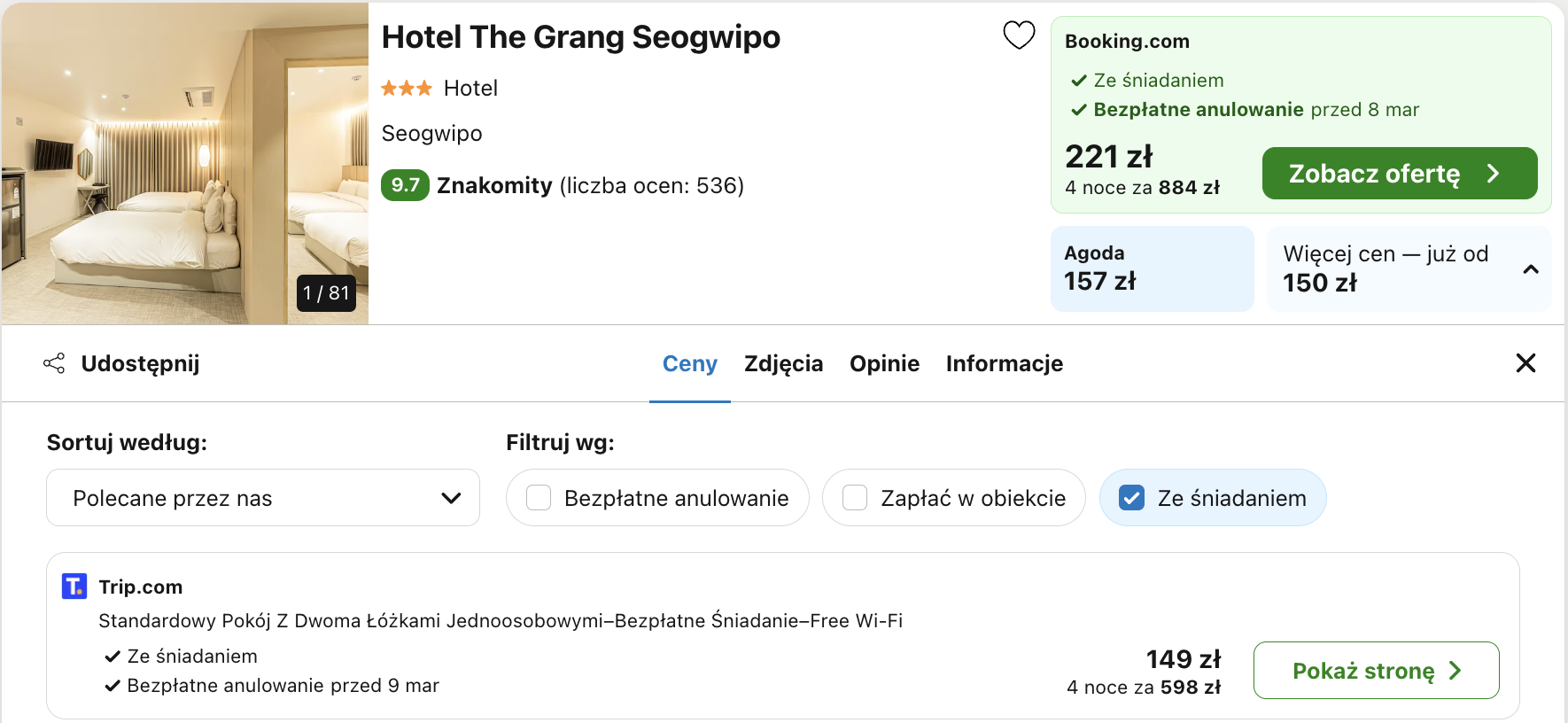Click arrow on Pokaż stronę button
This screenshot has height=723, width=1568.
[x=1455, y=671]
